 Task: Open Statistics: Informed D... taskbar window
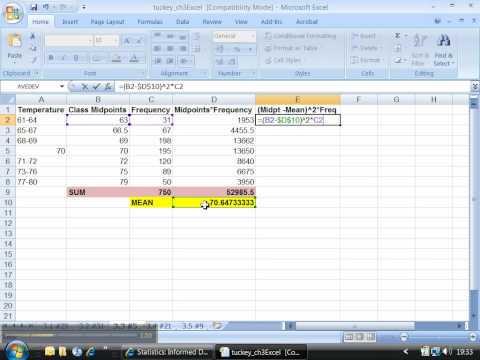[x=168, y=352]
